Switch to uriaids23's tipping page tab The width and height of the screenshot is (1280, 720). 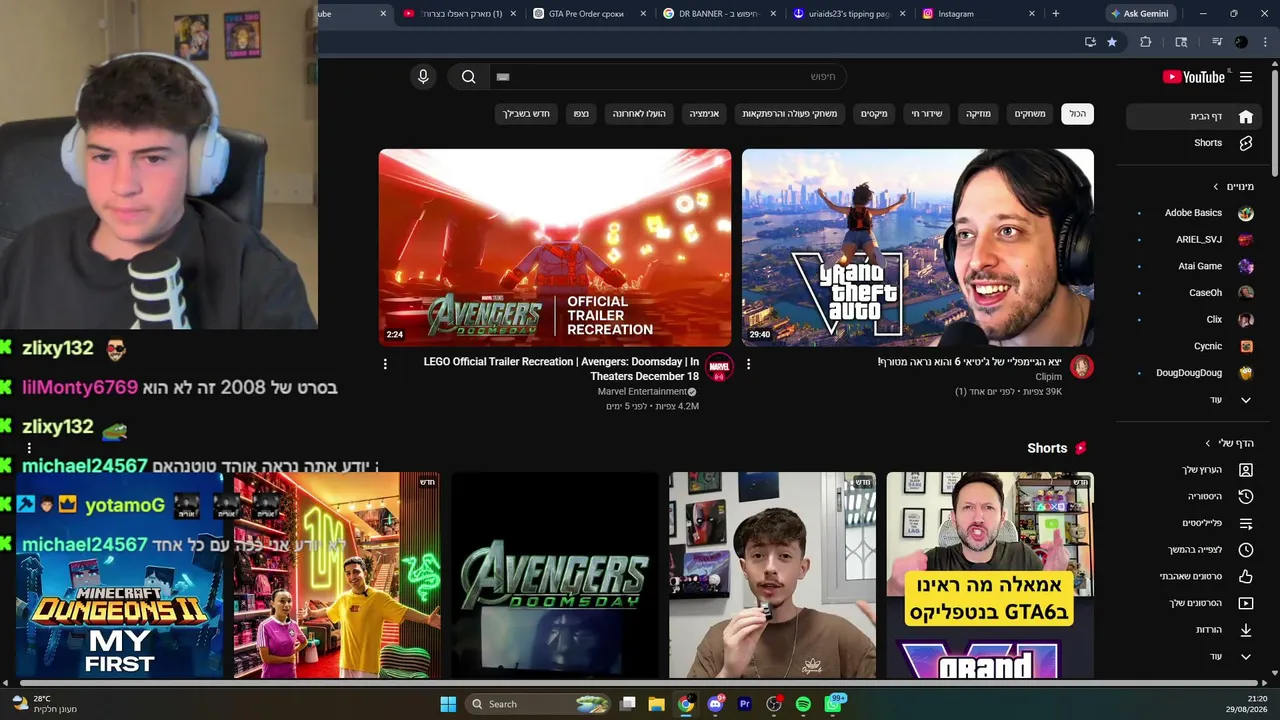pos(847,14)
